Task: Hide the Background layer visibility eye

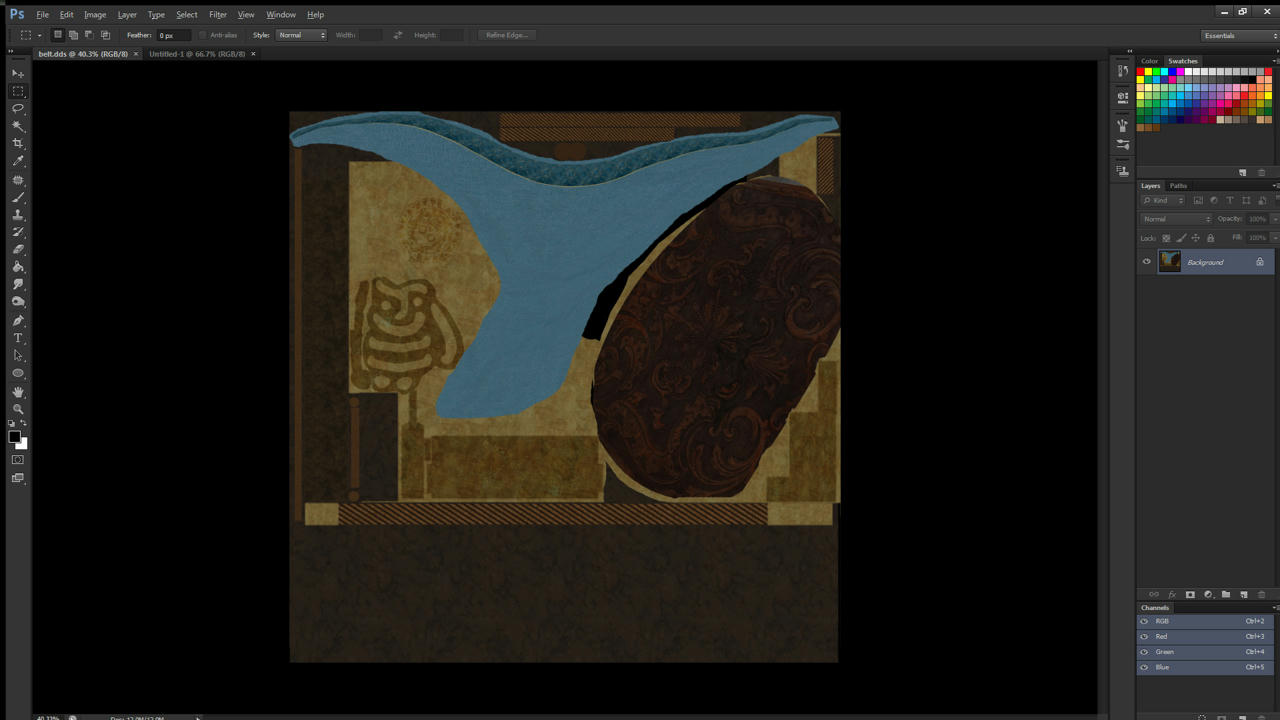Action: [1147, 262]
